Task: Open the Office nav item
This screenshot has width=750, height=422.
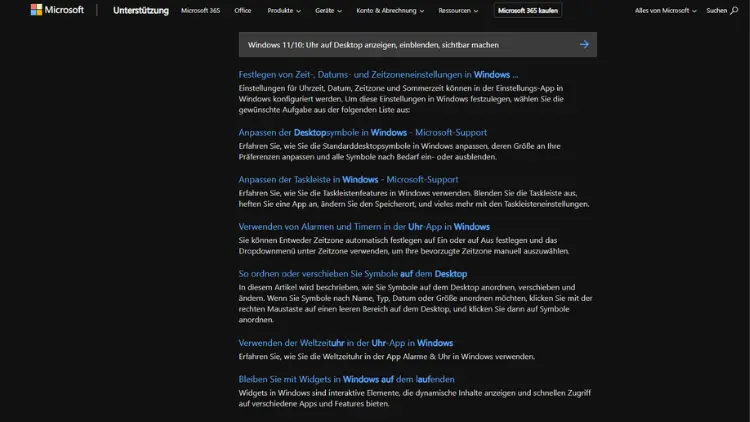Action: [243, 10]
